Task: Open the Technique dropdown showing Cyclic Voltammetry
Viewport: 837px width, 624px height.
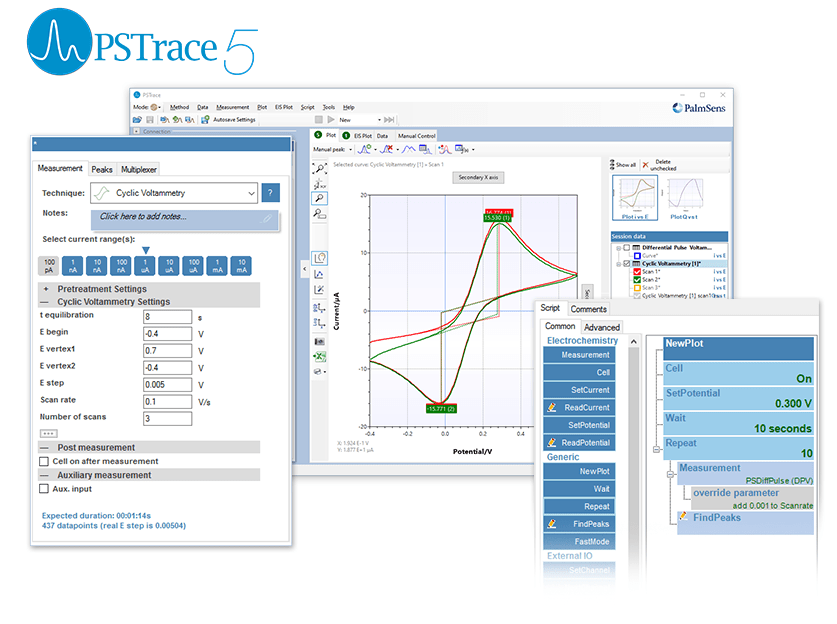Action: (x=174, y=193)
